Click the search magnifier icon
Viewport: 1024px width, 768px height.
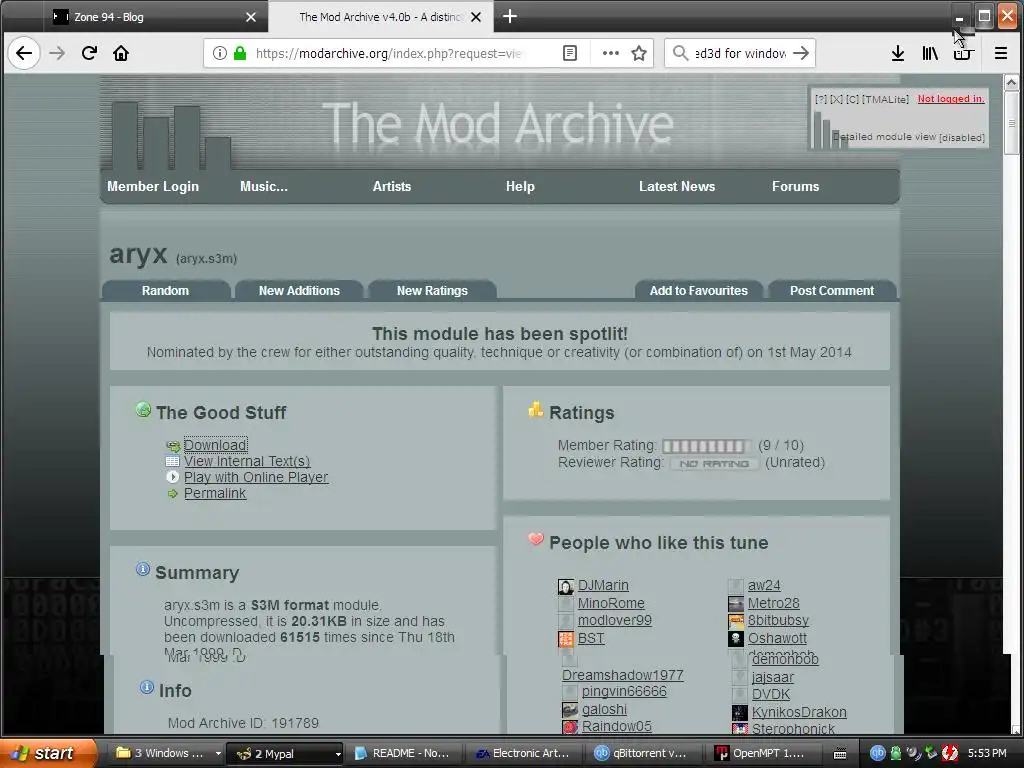[x=680, y=54]
